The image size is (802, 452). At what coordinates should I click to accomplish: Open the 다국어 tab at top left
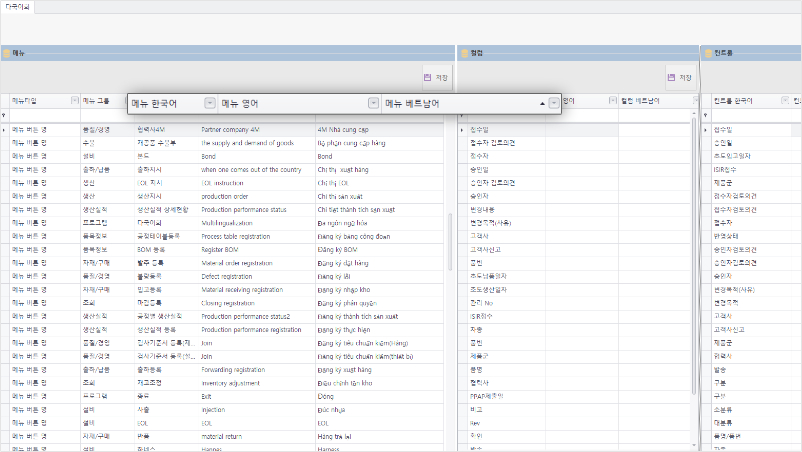pos(17,7)
